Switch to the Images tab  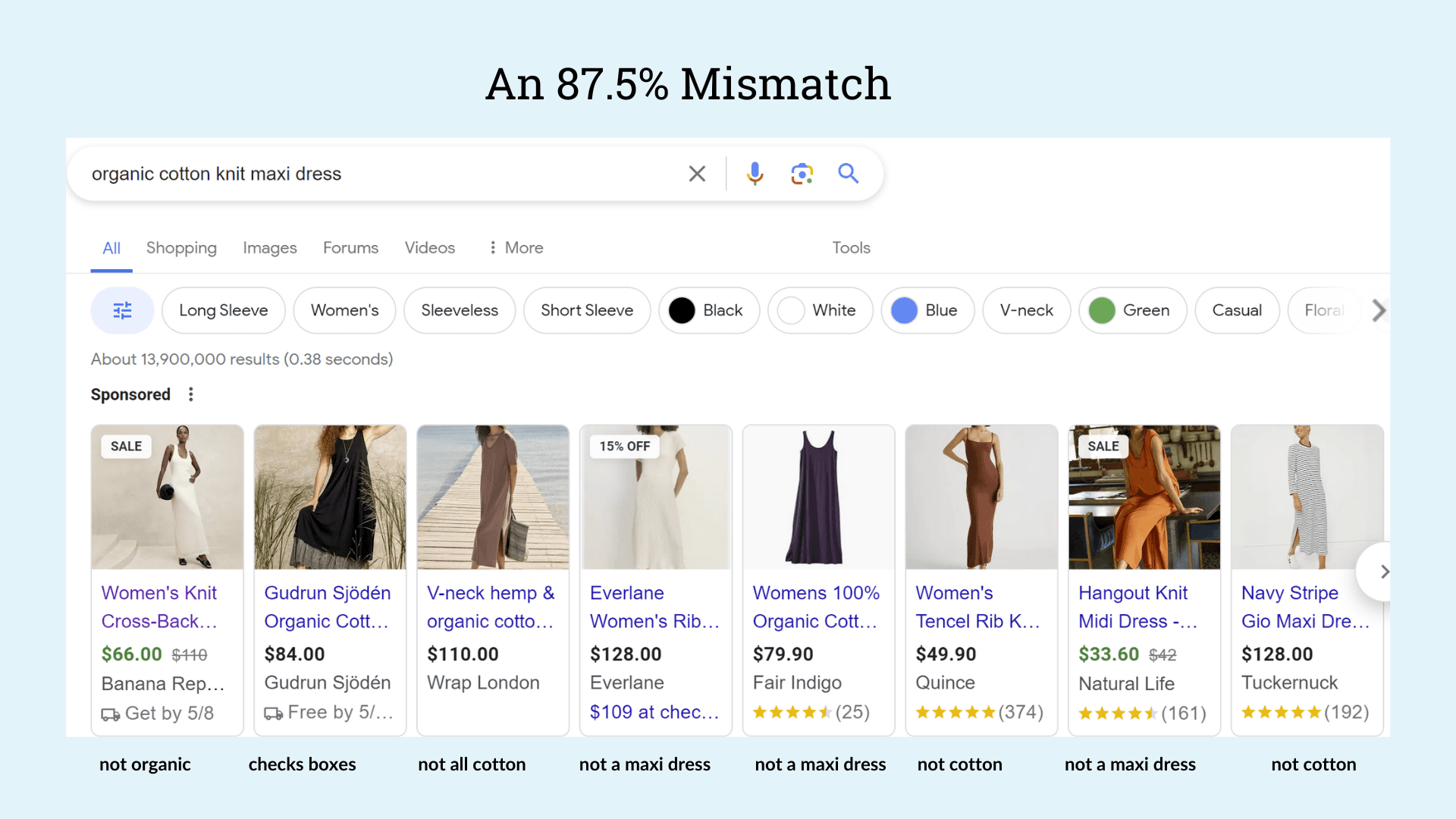pos(269,248)
